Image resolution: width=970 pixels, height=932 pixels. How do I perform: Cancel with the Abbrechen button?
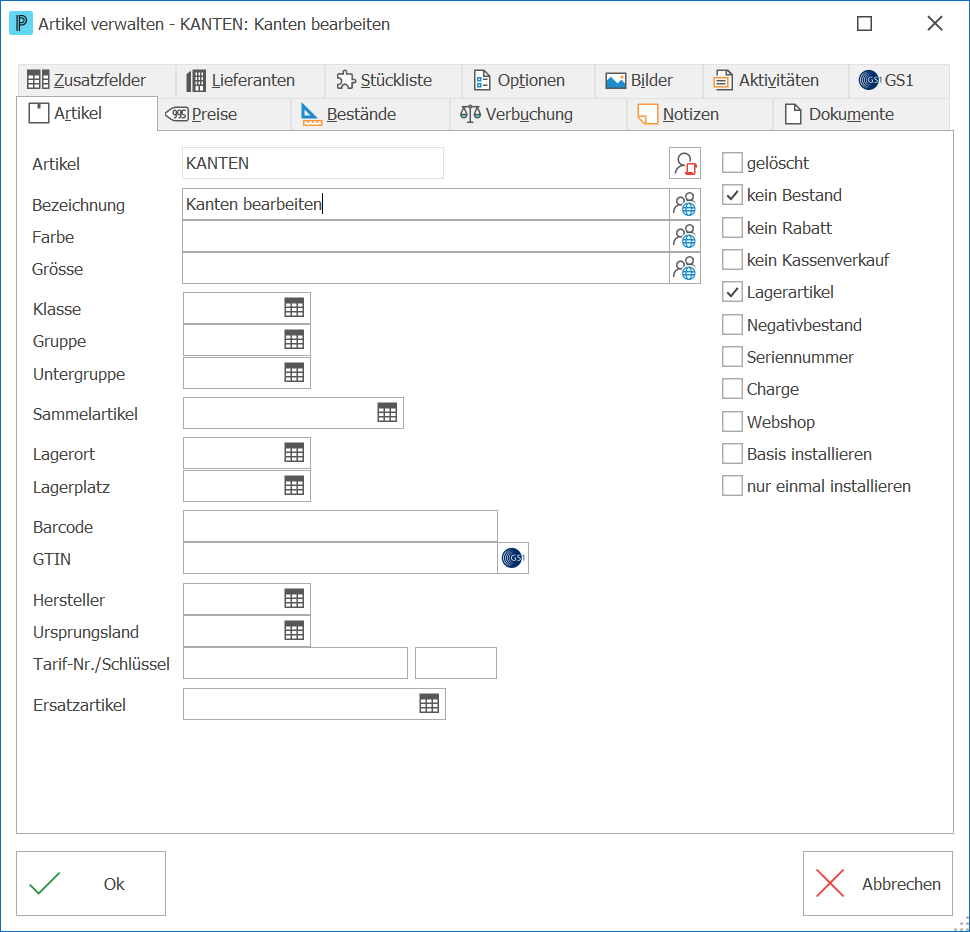(x=878, y=883)
